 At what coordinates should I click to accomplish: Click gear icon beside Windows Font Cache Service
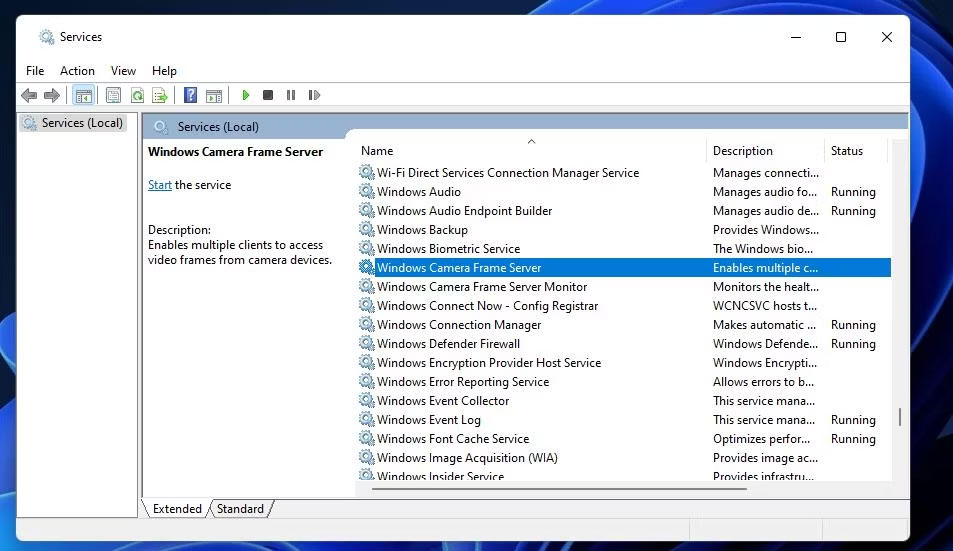pyautogui.click(x=366, y=438)
